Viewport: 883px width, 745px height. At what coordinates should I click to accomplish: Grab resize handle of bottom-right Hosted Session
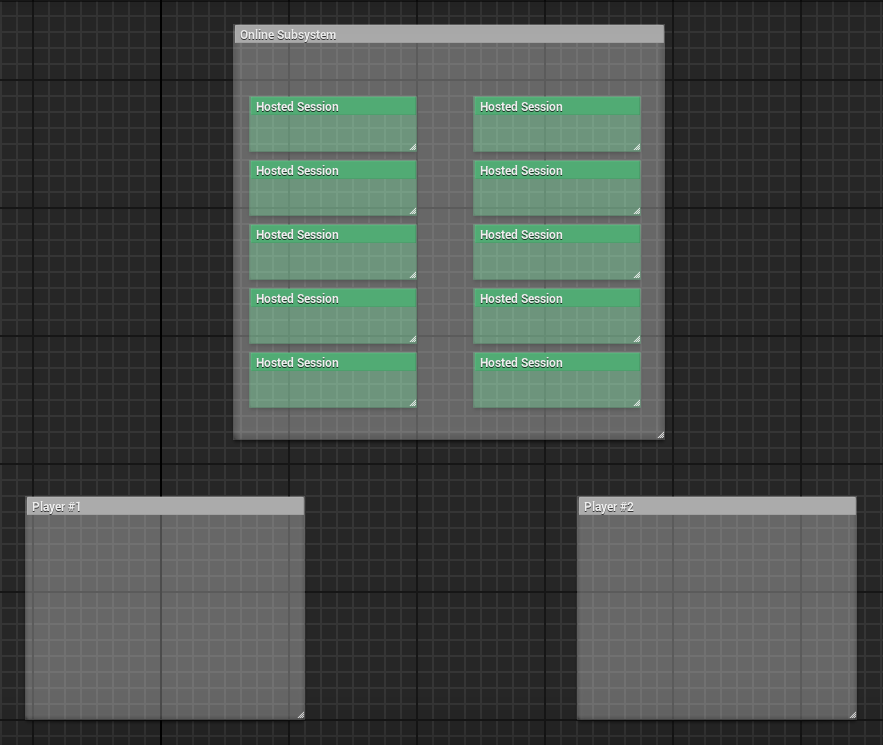637,403
